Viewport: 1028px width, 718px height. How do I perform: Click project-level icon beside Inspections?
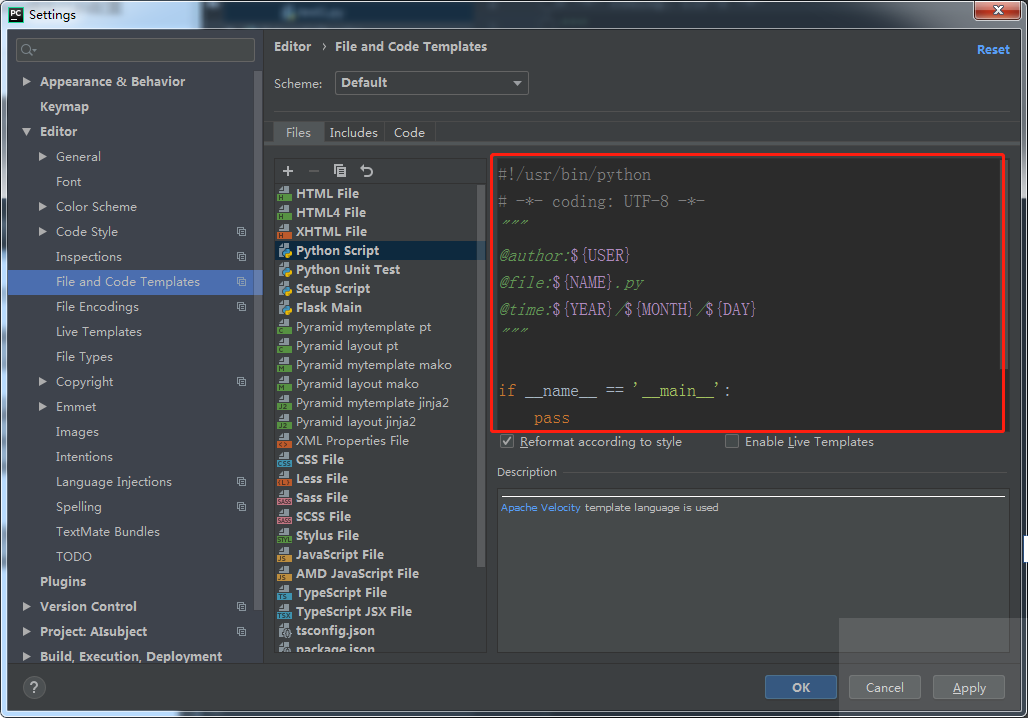(x=241, y=256)
